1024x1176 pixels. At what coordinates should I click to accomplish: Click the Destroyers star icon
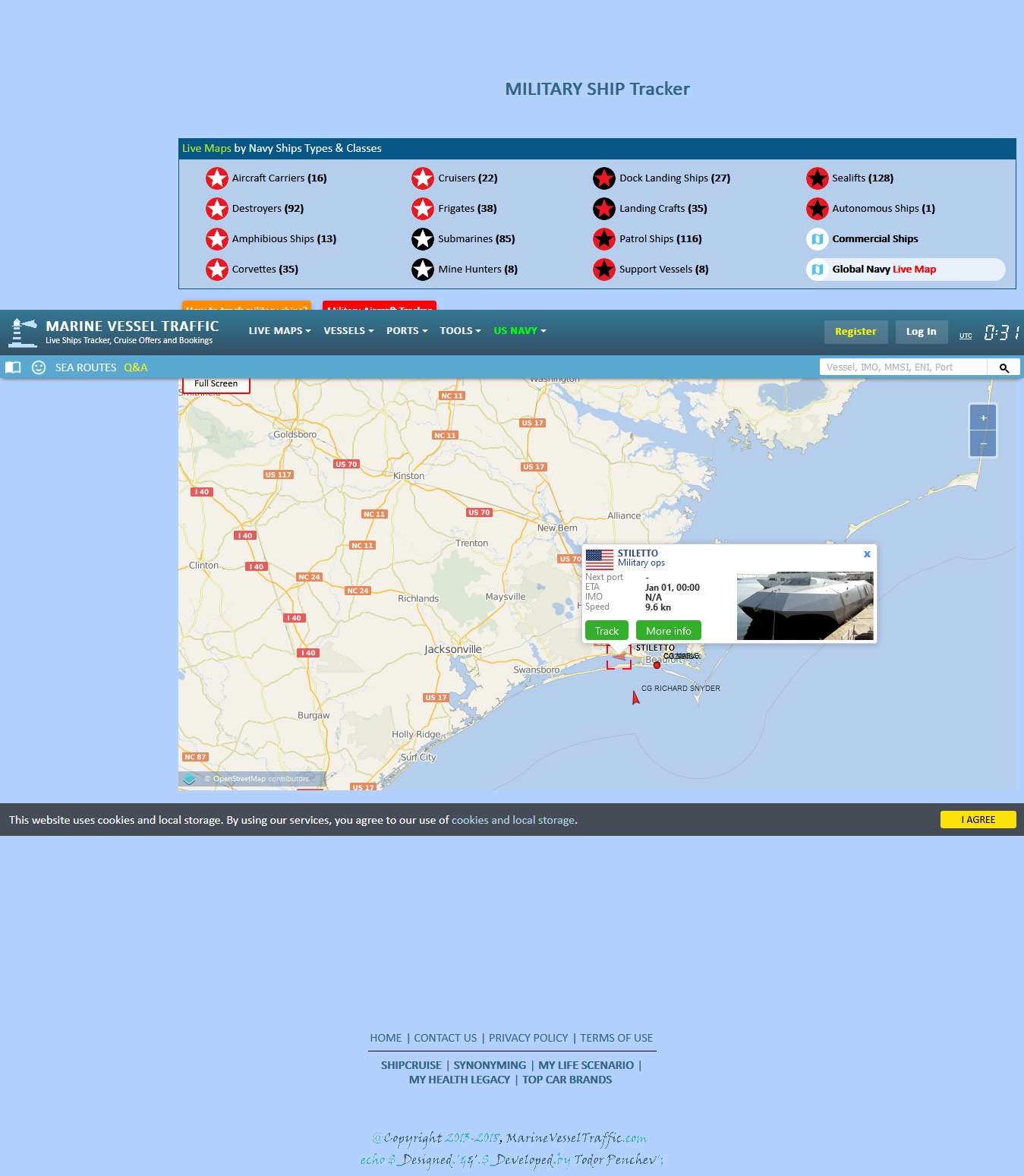coord(217,209)
